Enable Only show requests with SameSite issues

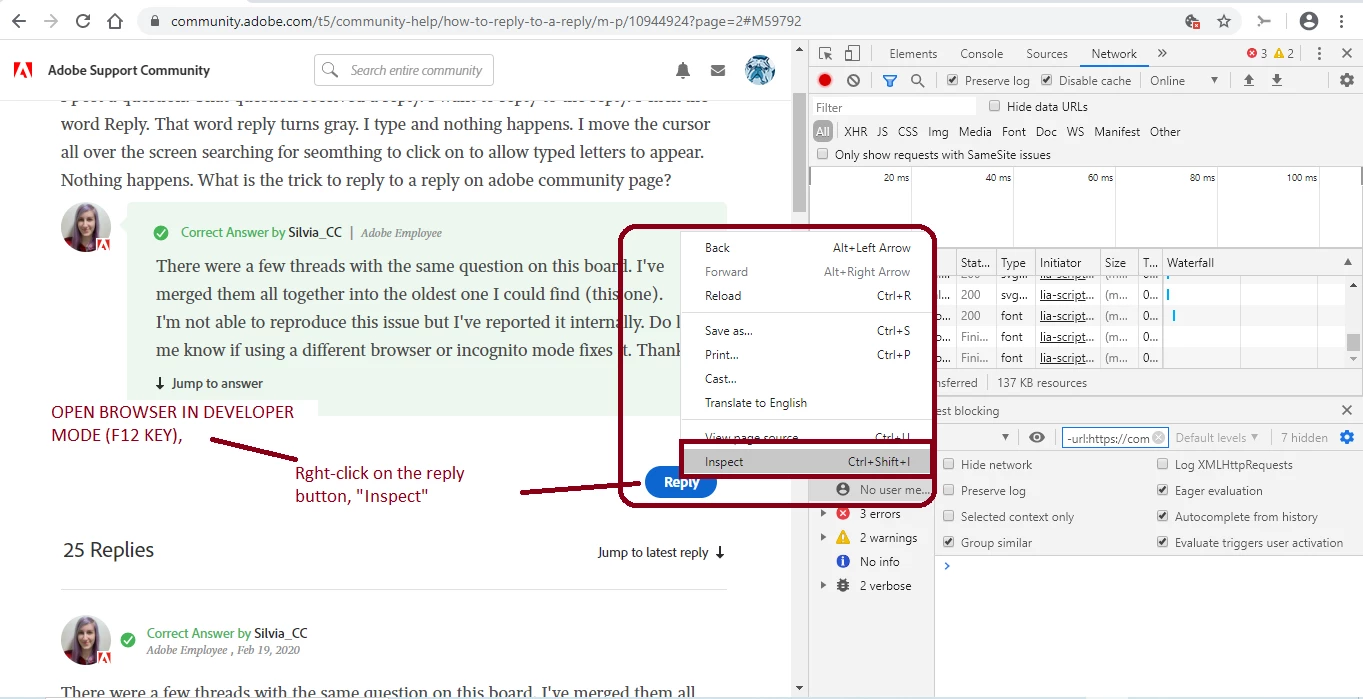pos(823,155)
